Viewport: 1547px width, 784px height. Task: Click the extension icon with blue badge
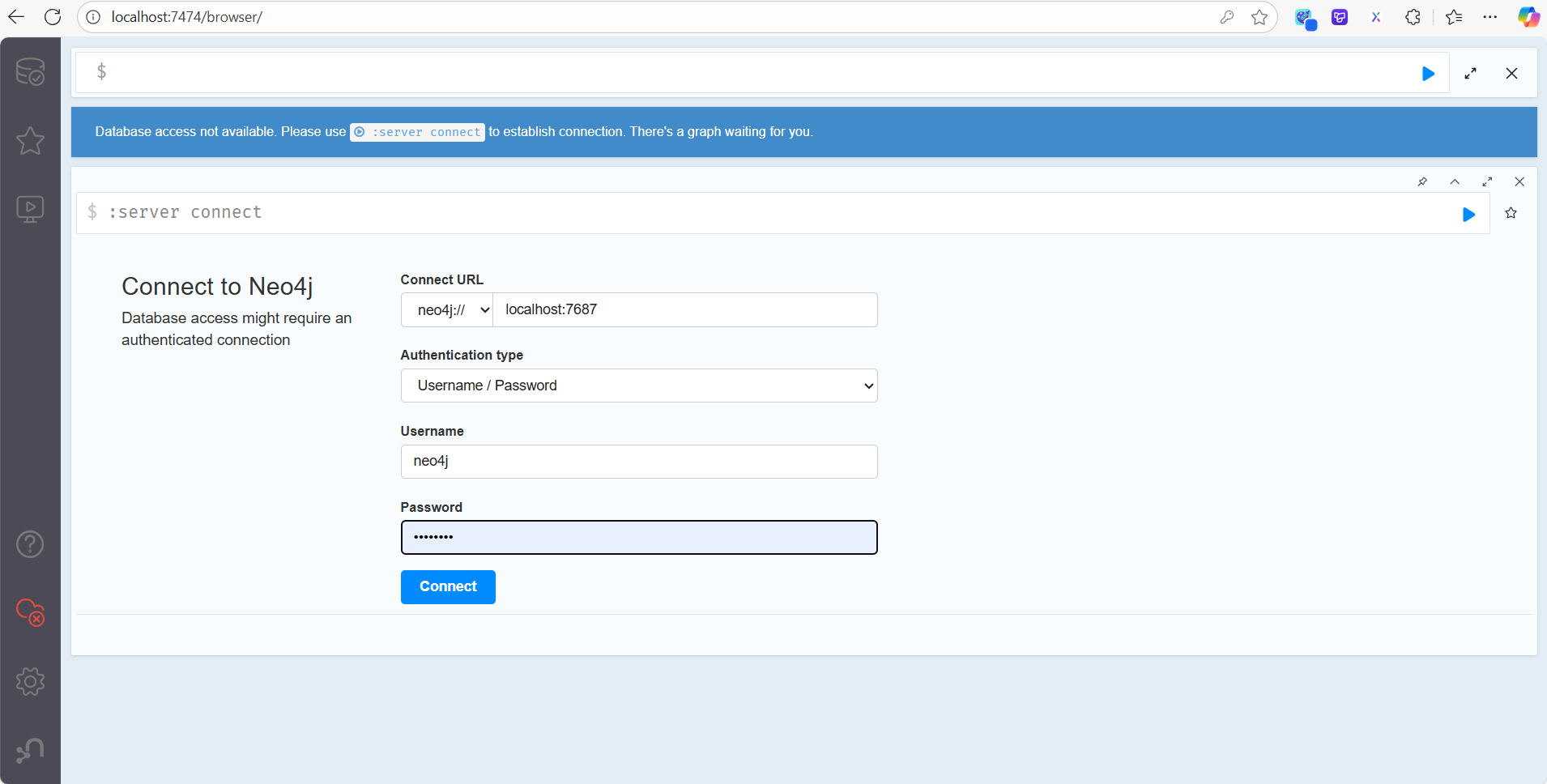[1305, 19]
